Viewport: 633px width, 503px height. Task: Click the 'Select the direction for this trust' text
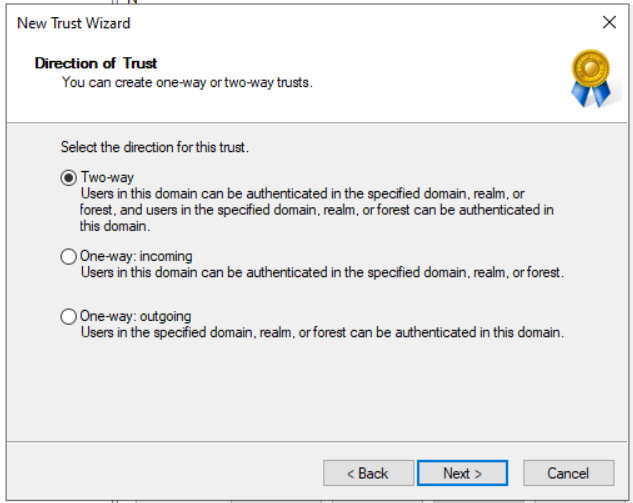tap(154, 147)
